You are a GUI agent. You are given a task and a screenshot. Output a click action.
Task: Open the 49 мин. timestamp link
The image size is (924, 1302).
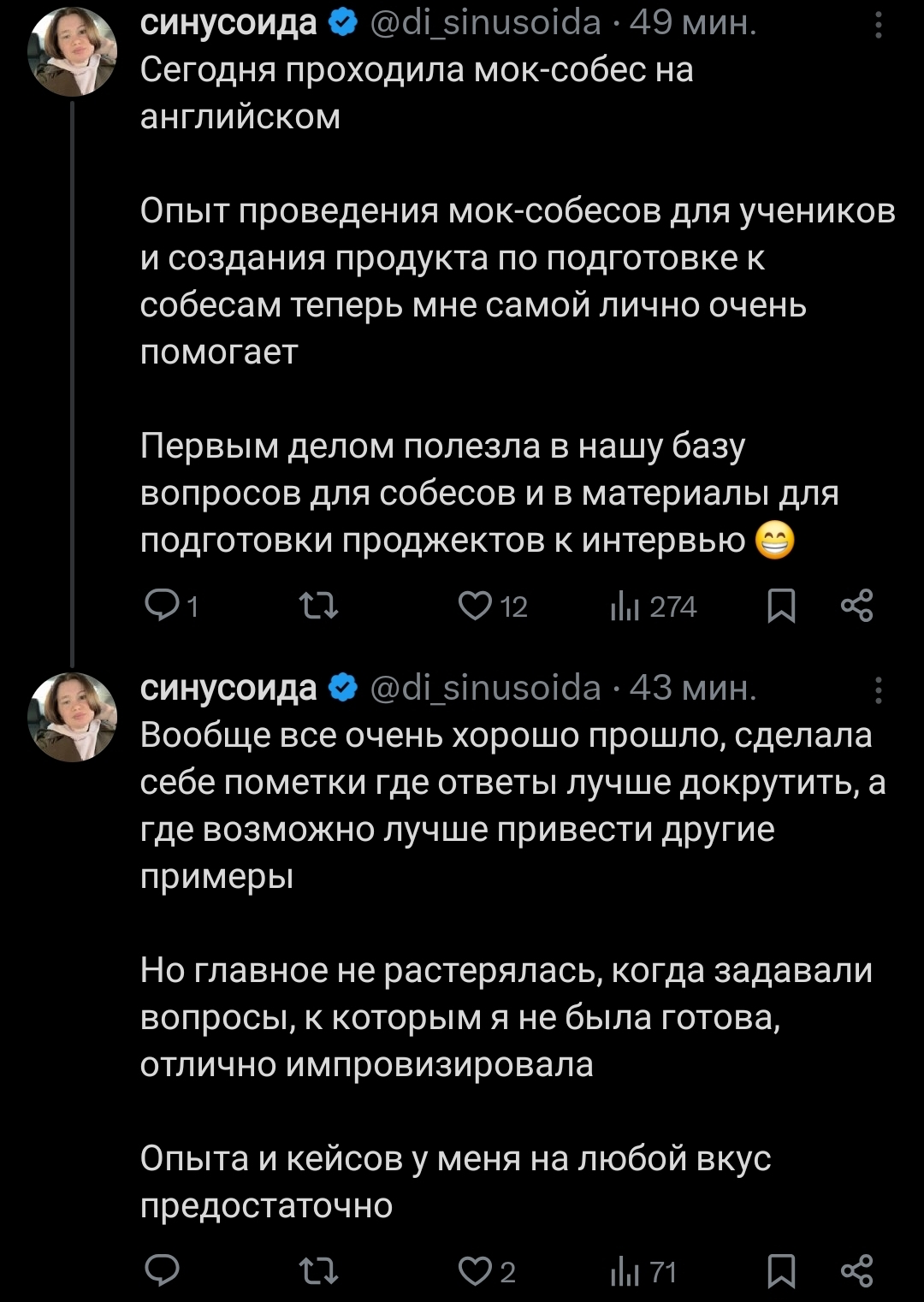[693, 23]
